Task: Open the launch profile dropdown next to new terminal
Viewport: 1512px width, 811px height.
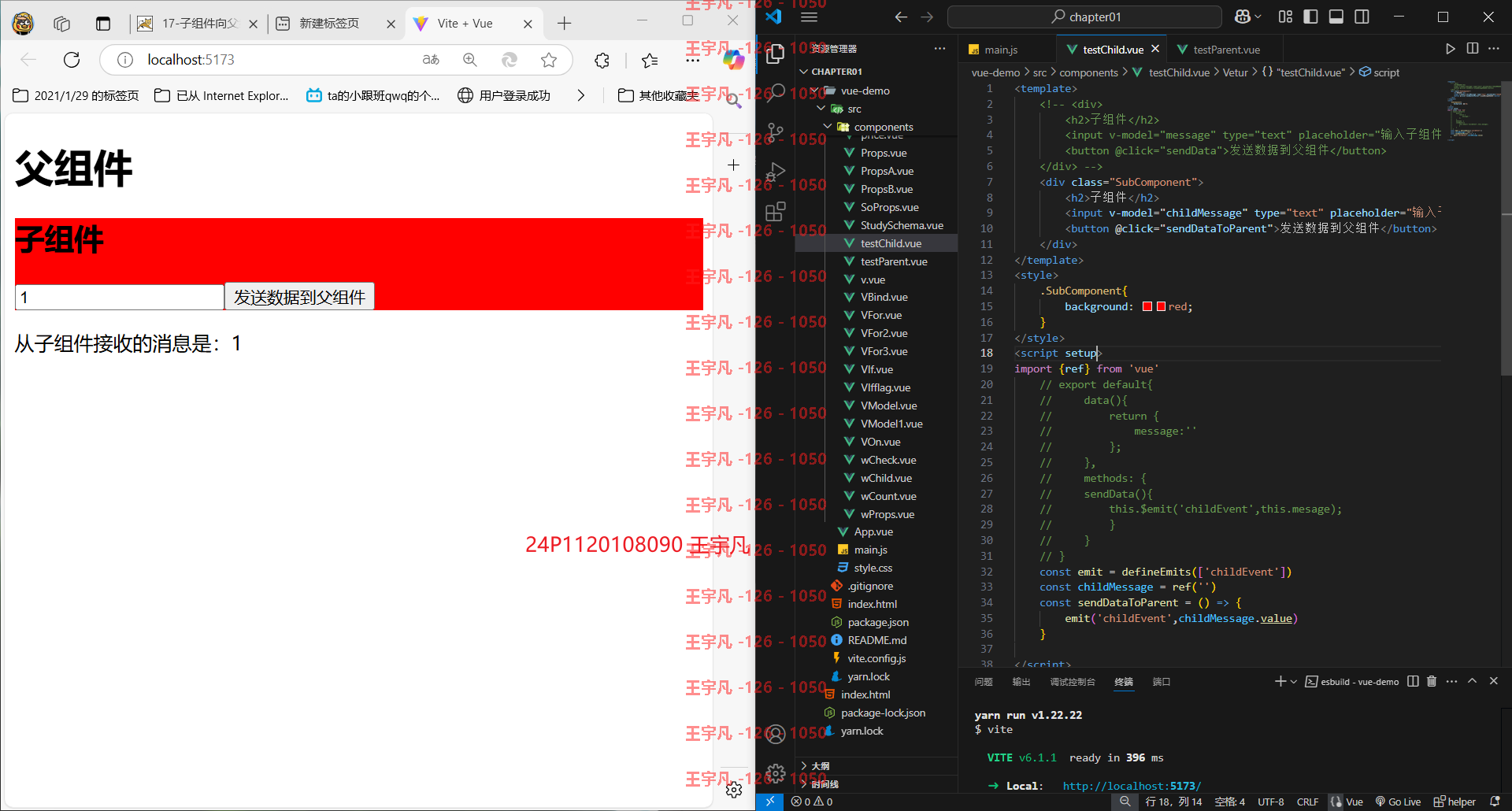Action: [1294, 682]
